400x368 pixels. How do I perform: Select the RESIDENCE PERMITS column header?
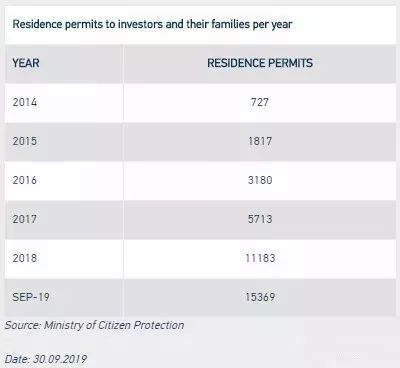pos(260,63)
